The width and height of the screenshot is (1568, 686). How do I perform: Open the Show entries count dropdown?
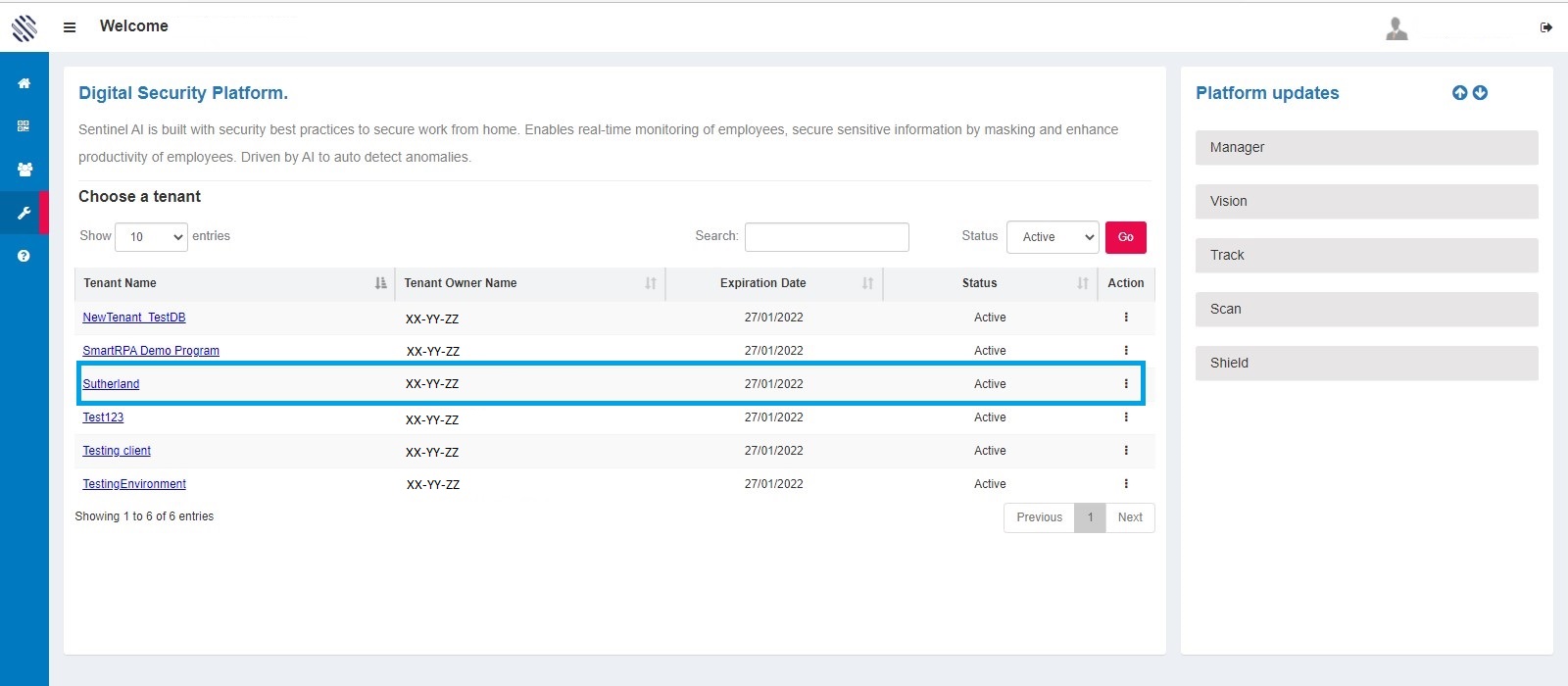[151, 237]
